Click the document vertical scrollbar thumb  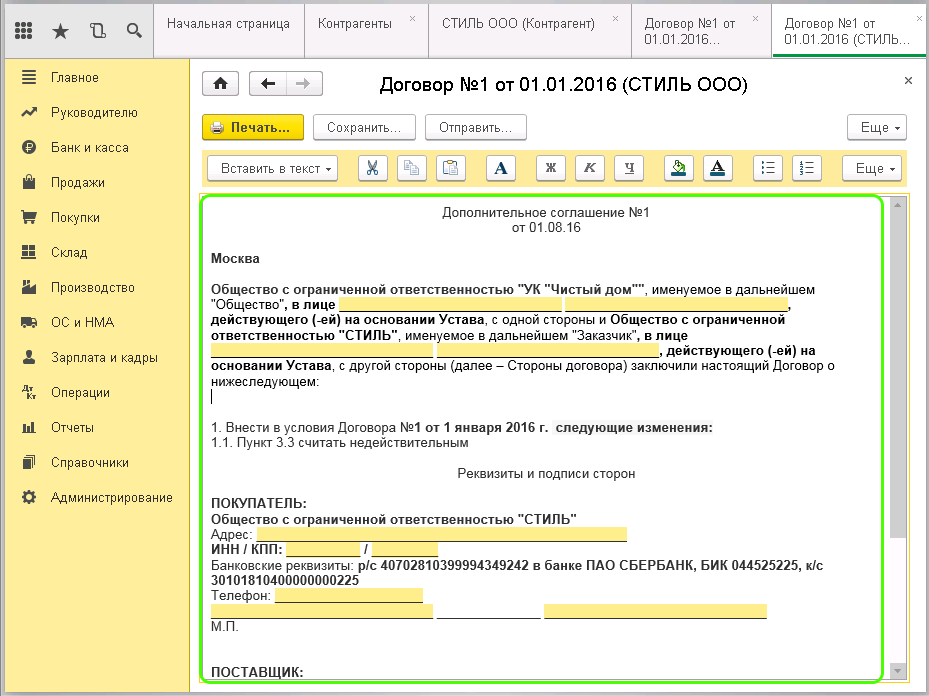pos(898,375)
